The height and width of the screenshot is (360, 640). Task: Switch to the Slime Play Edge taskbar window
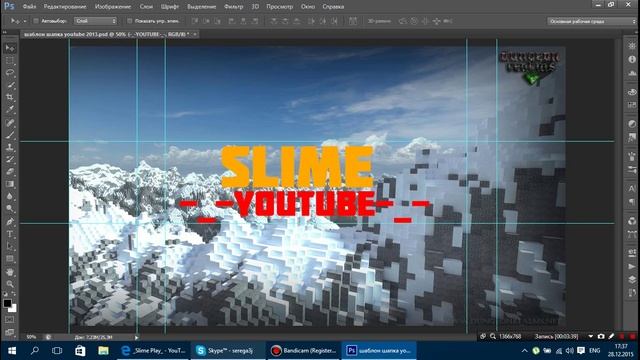(x=154, y=351)
